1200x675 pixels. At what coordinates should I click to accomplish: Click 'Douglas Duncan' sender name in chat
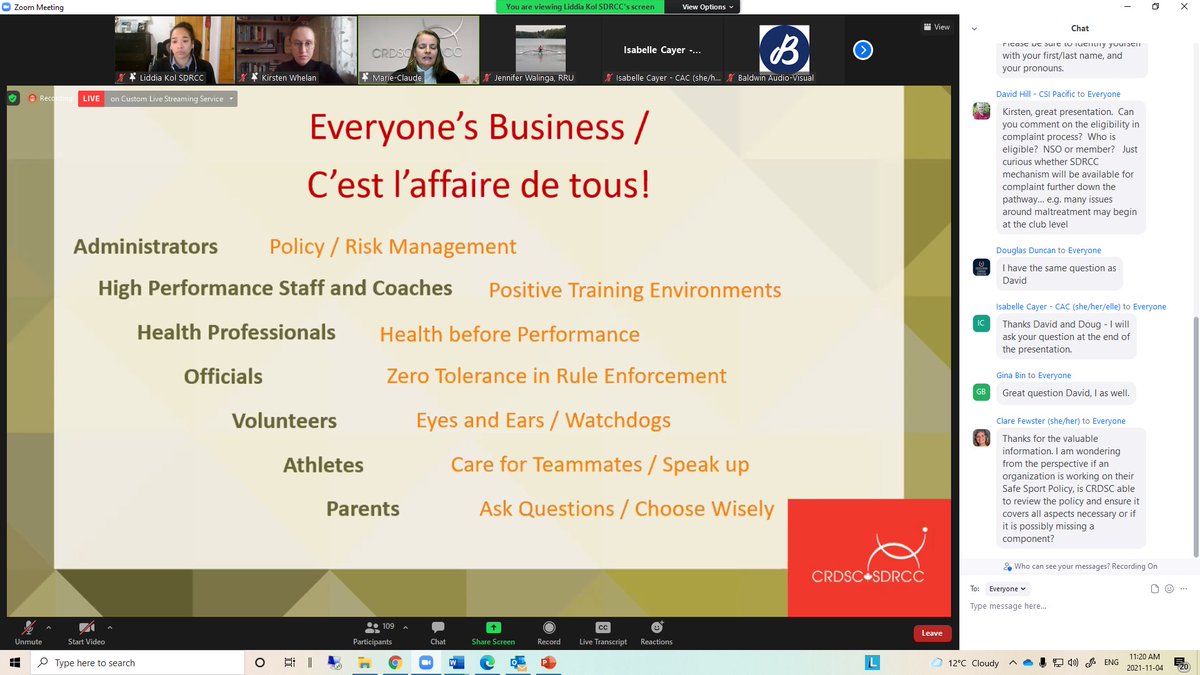(x=1025, y=250)
